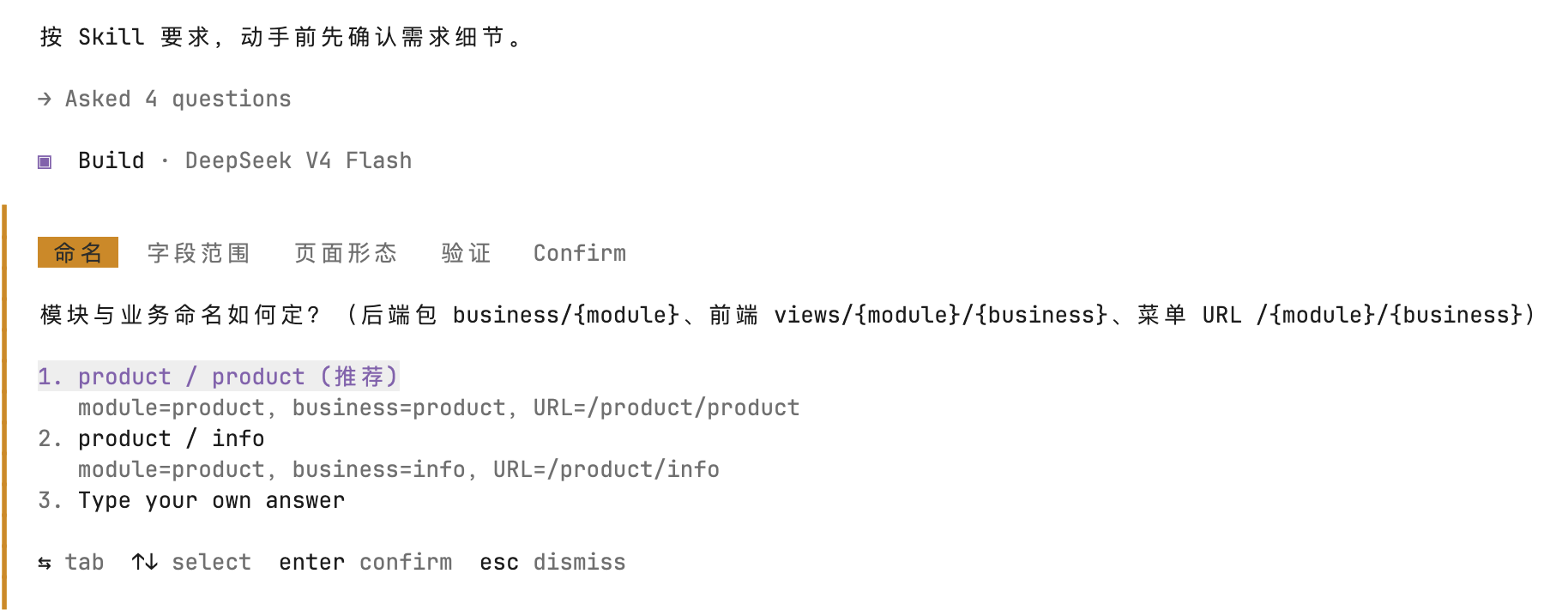The image size is (1568, 616).
Task: Click the module=product, business=info description line
Action: (399, 469)
